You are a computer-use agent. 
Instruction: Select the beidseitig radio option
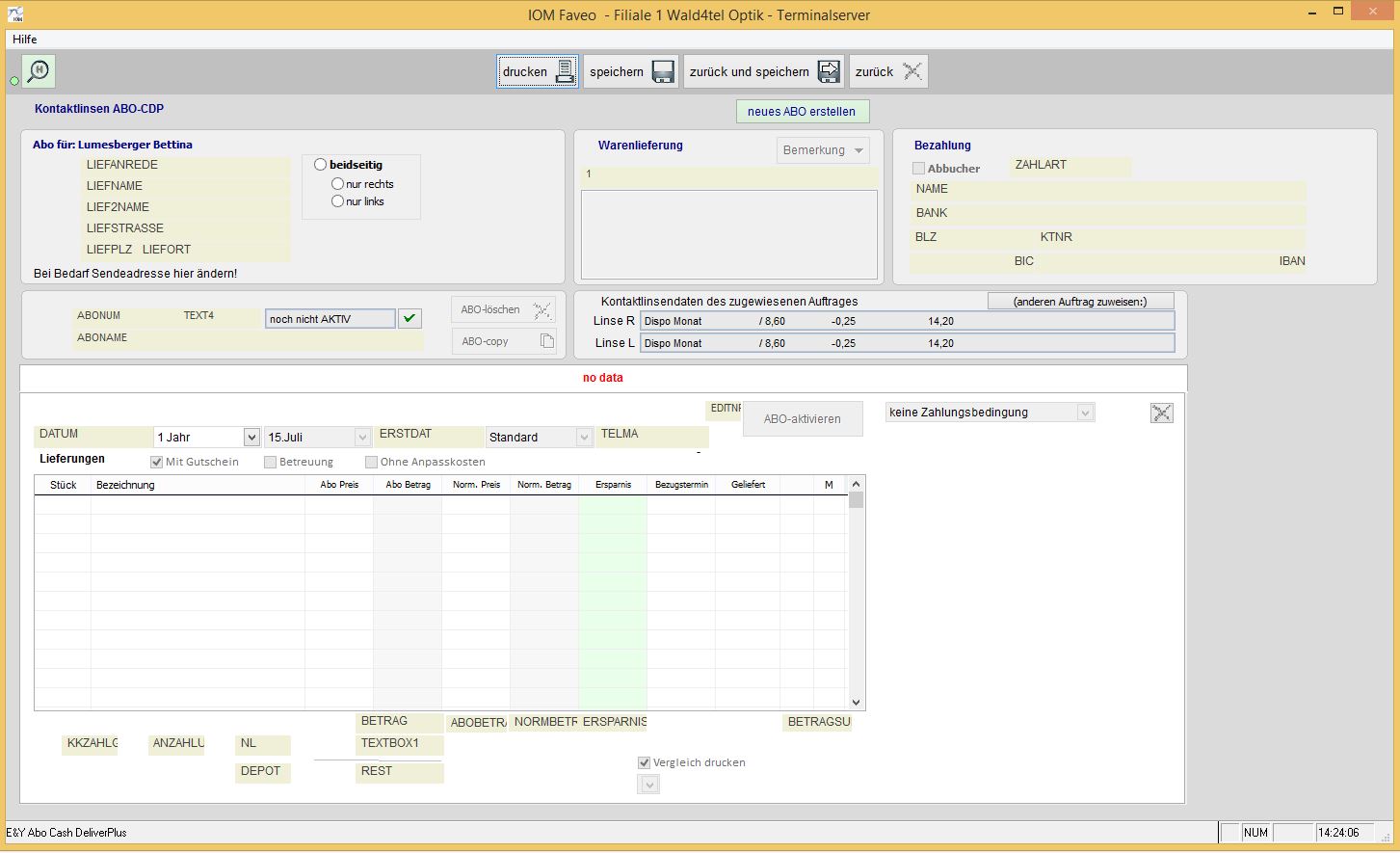[x=321, y=165]
